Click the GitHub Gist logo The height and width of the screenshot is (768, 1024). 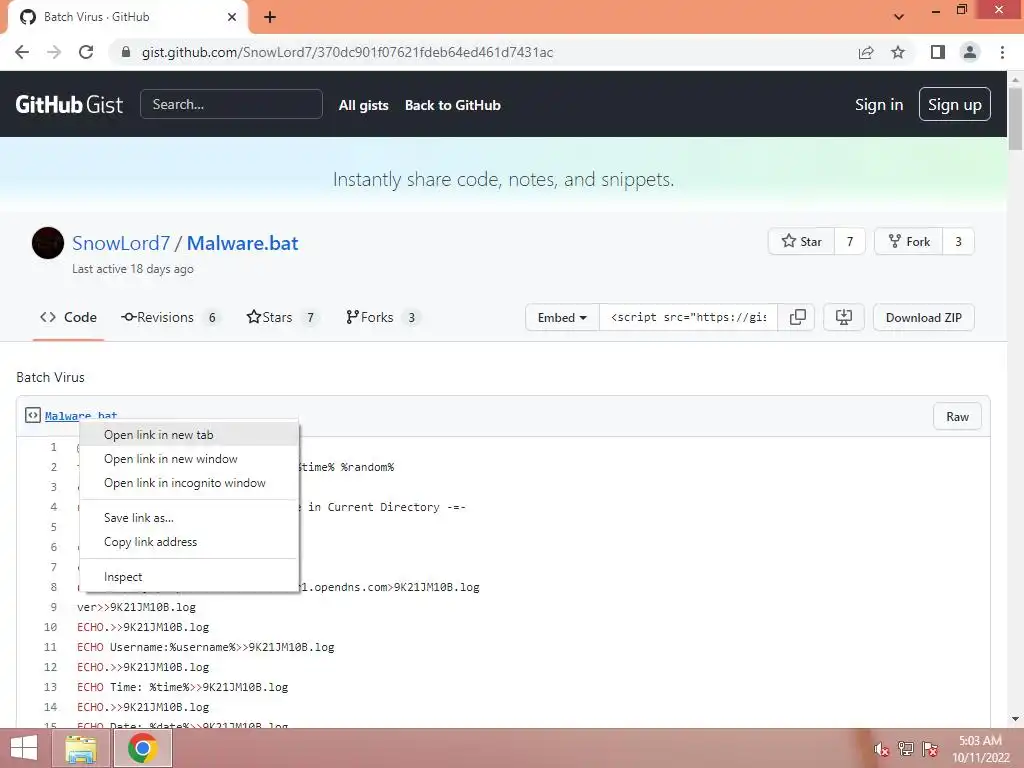pyautogui.click(x=69, y=104)
